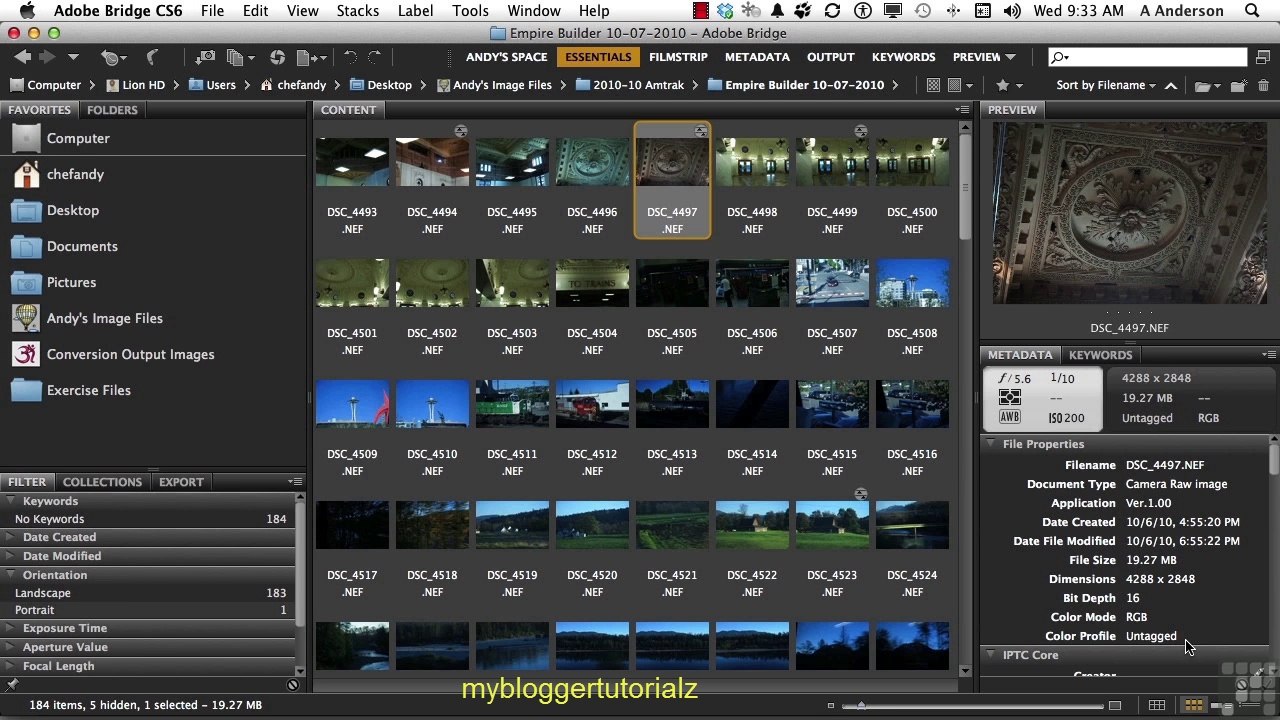
Task: Adjust the thumbnail size slider
Action: click(x=861, y=706)
